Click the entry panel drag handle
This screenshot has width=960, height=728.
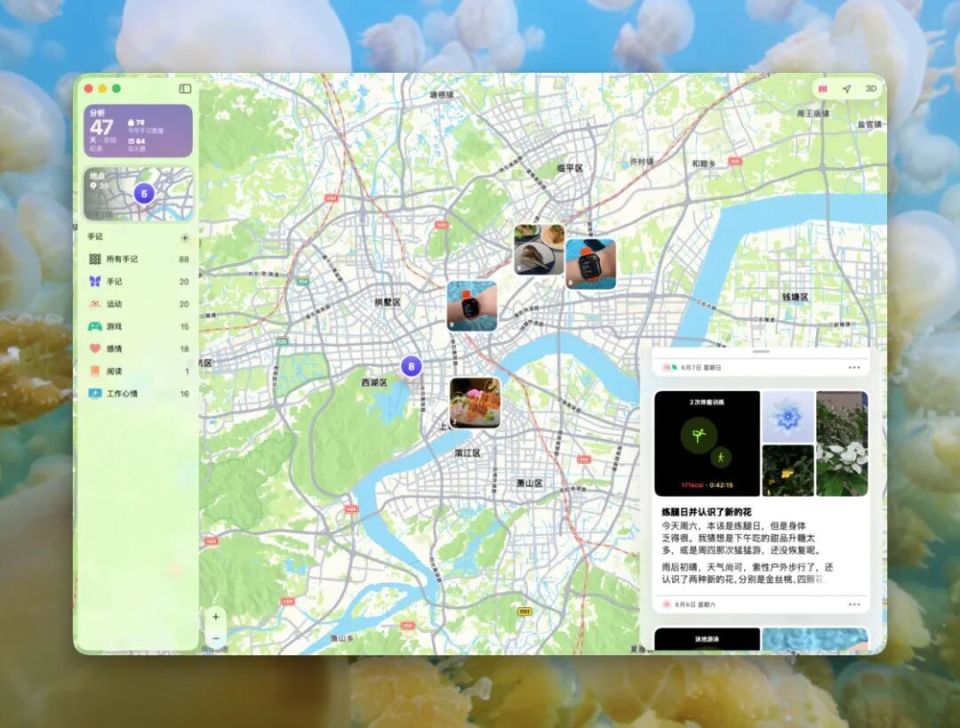coord(761,352)
